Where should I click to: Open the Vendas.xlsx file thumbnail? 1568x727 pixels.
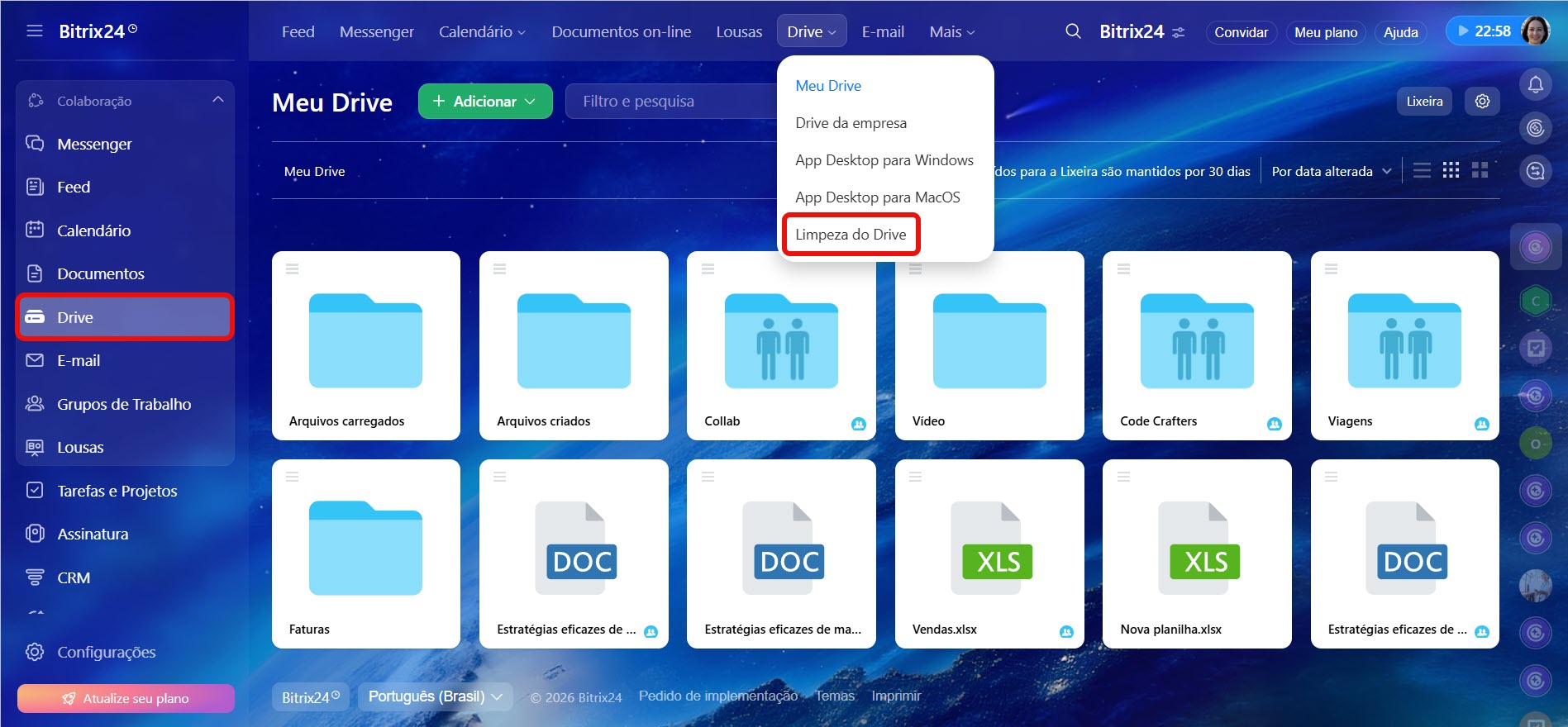pyautogui.click(x=989, y=548)
